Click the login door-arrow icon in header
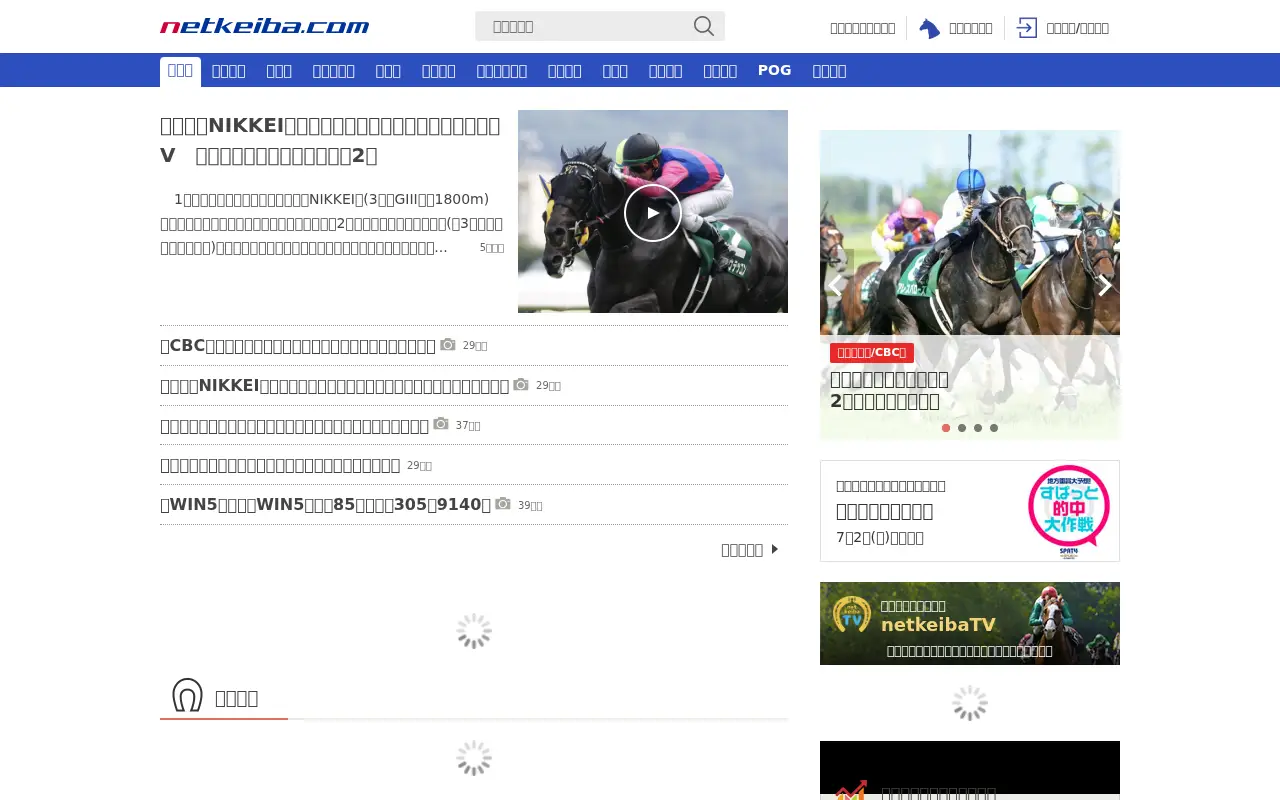Image resolution: width=1280 pixels, height=800 pixels. 1027,28
